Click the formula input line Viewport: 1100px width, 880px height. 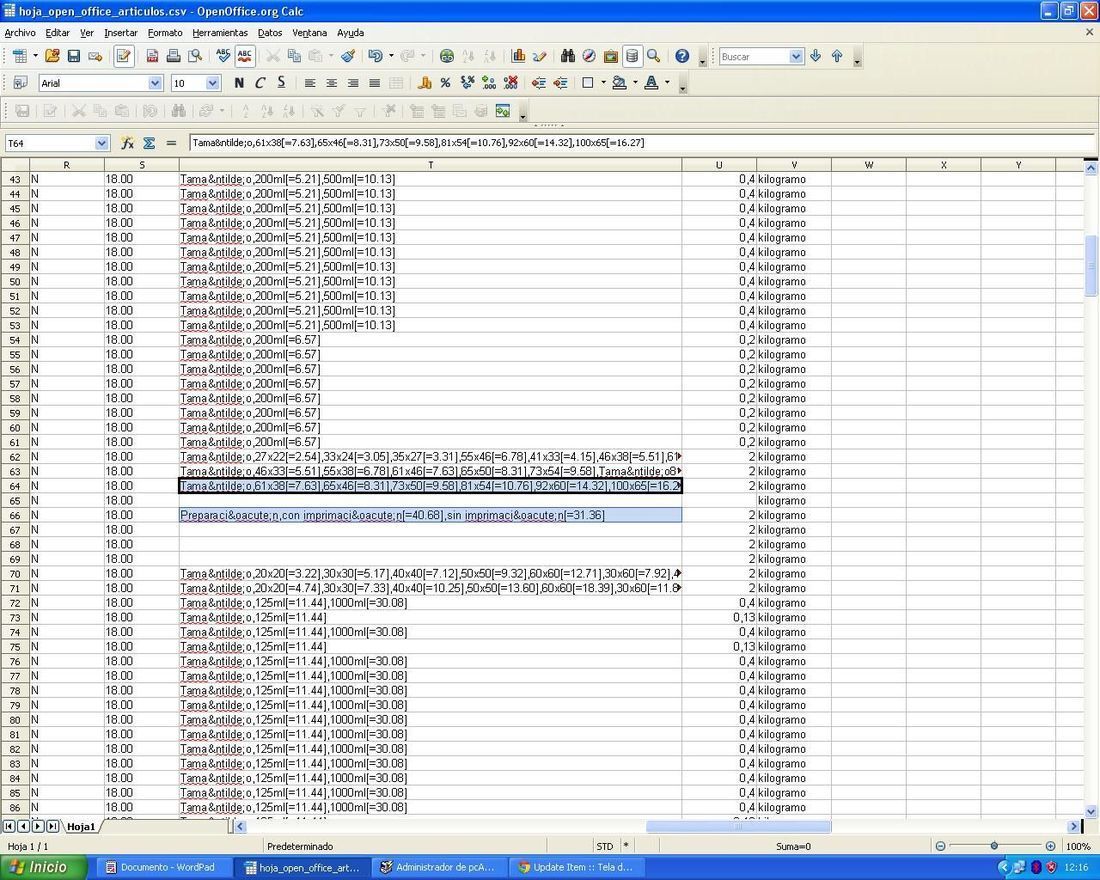641,143
